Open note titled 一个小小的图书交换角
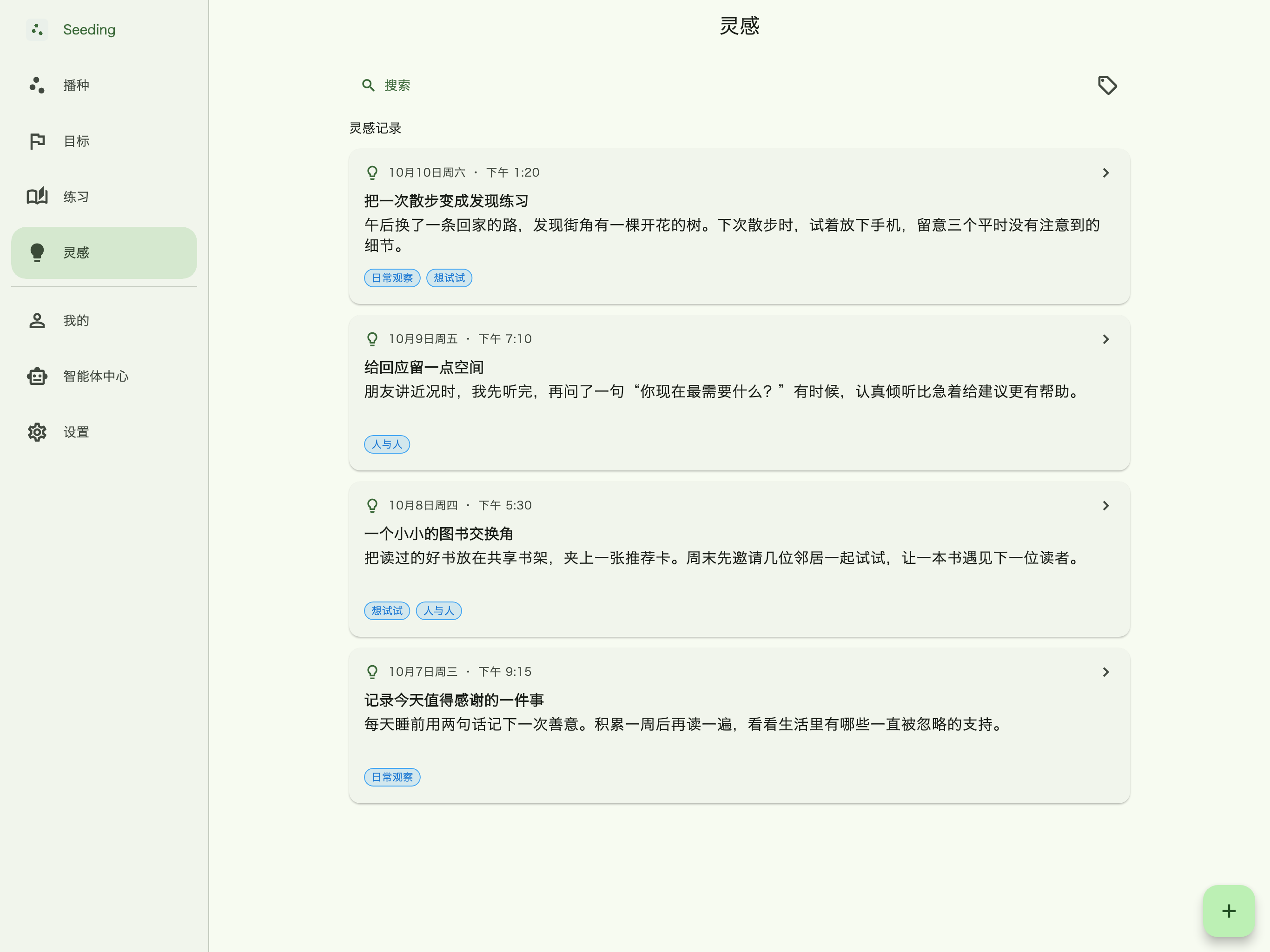Viewport: 1270px width, 952px height. (x=439, y=534)
